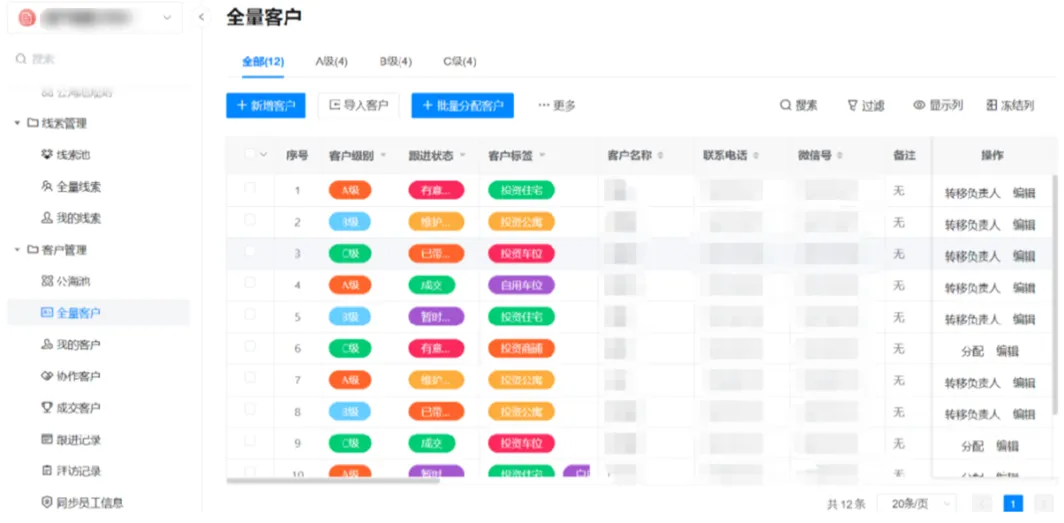Check the box for row 2
This screenshot has width=1064, height=523.
(x=250, y=220)
